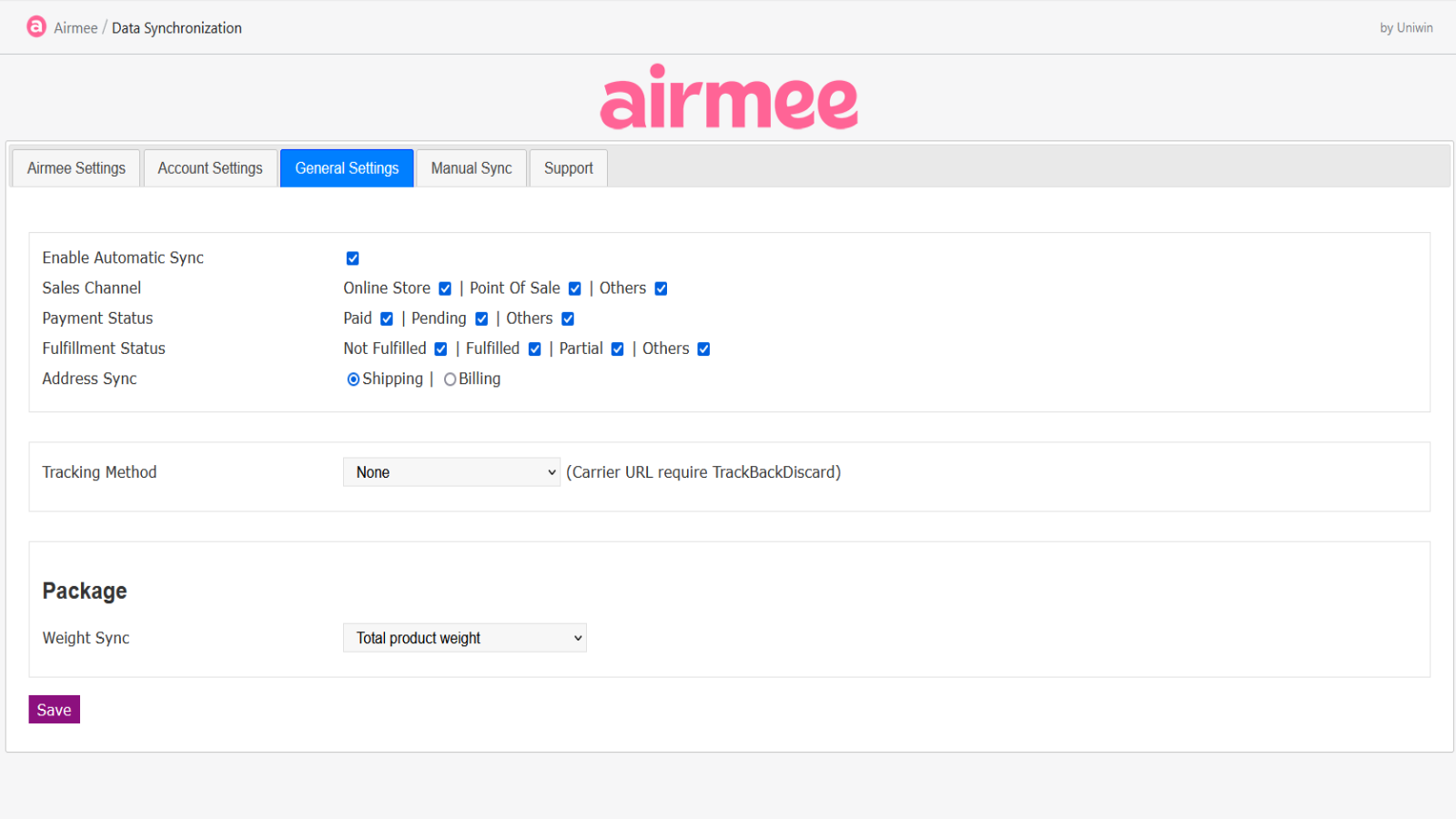Disable the Enable Automatic Sync checkbox
This screenshot has width=1456, height=819.
(353, 258)
